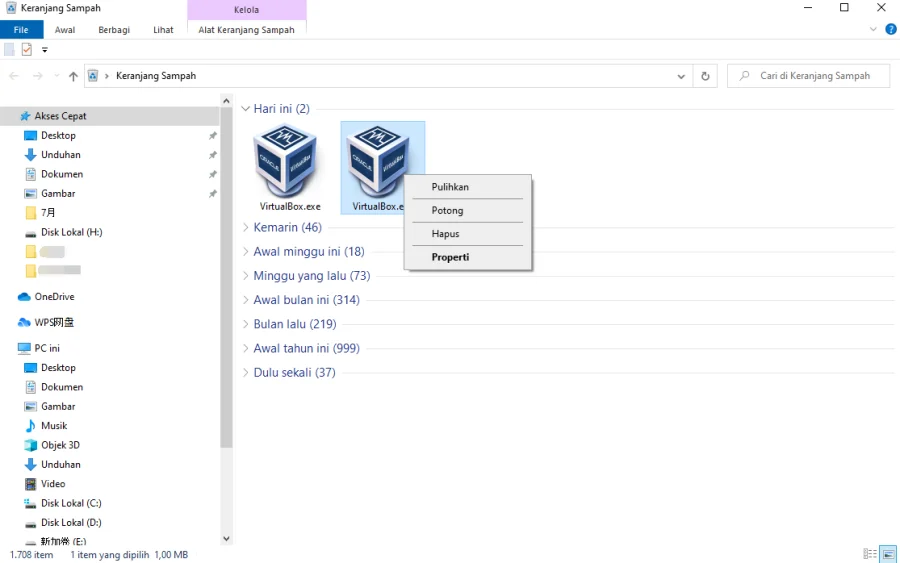The image size is (900, 563).
Task: Open the Lihat ribbon tab
Action: coord(163,30)
